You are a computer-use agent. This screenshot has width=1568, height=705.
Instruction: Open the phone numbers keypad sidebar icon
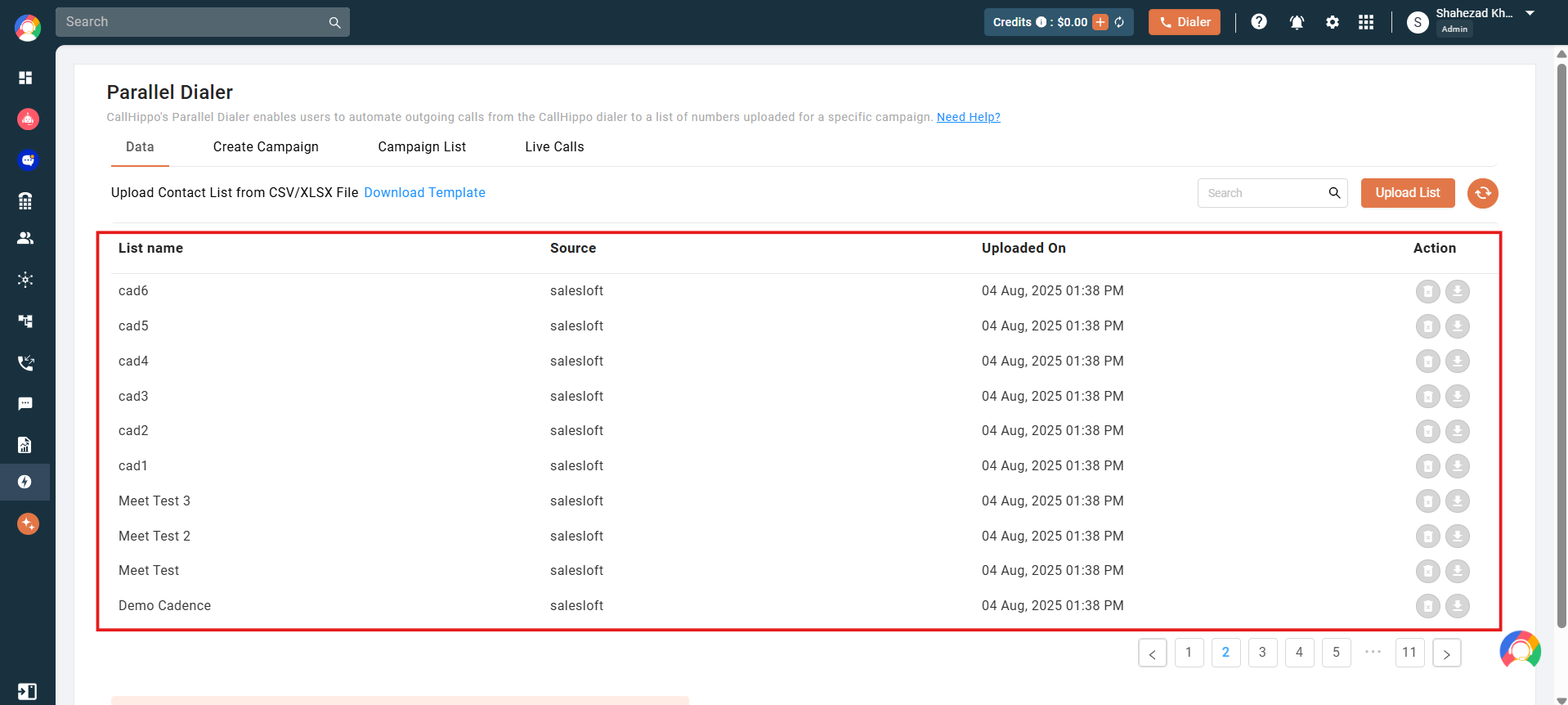pos(25,201)
